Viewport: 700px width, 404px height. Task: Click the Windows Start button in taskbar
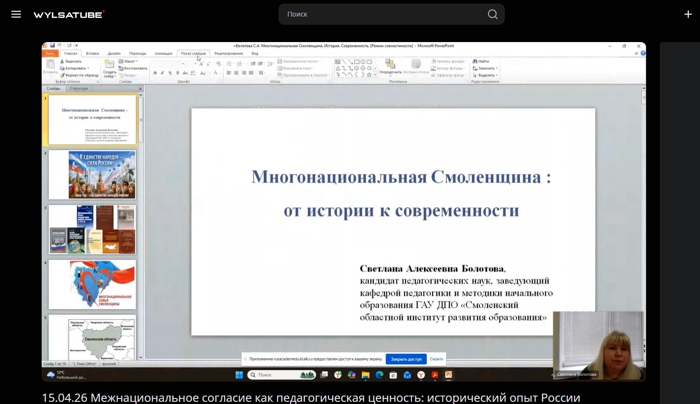coord(239,375)
